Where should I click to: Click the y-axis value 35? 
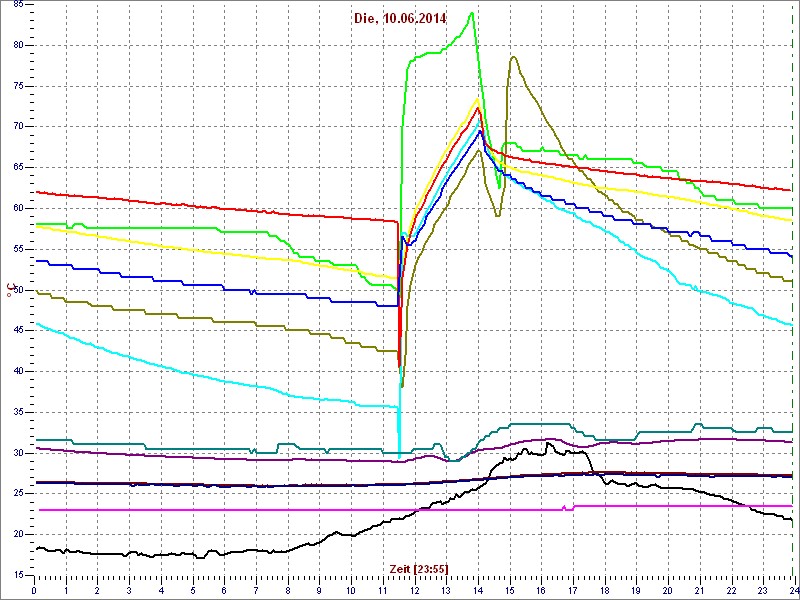pos(16,413)
